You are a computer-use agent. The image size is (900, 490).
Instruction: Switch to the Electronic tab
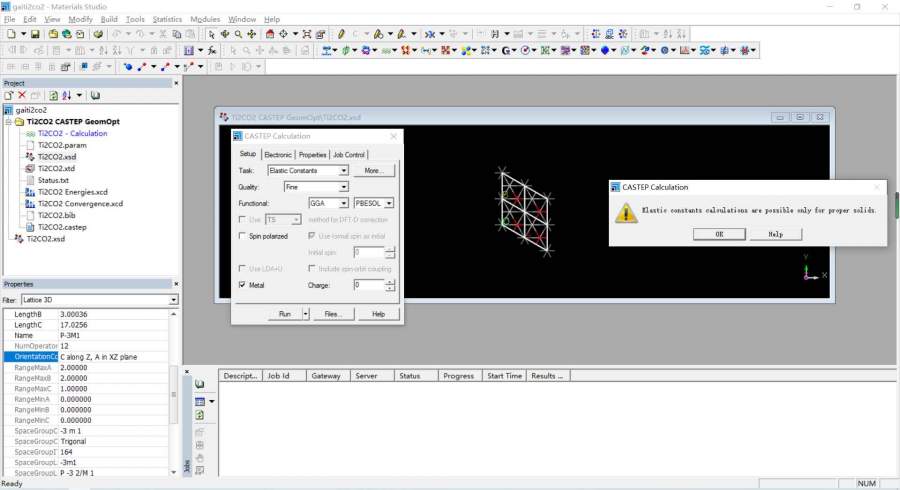[278, 155]
